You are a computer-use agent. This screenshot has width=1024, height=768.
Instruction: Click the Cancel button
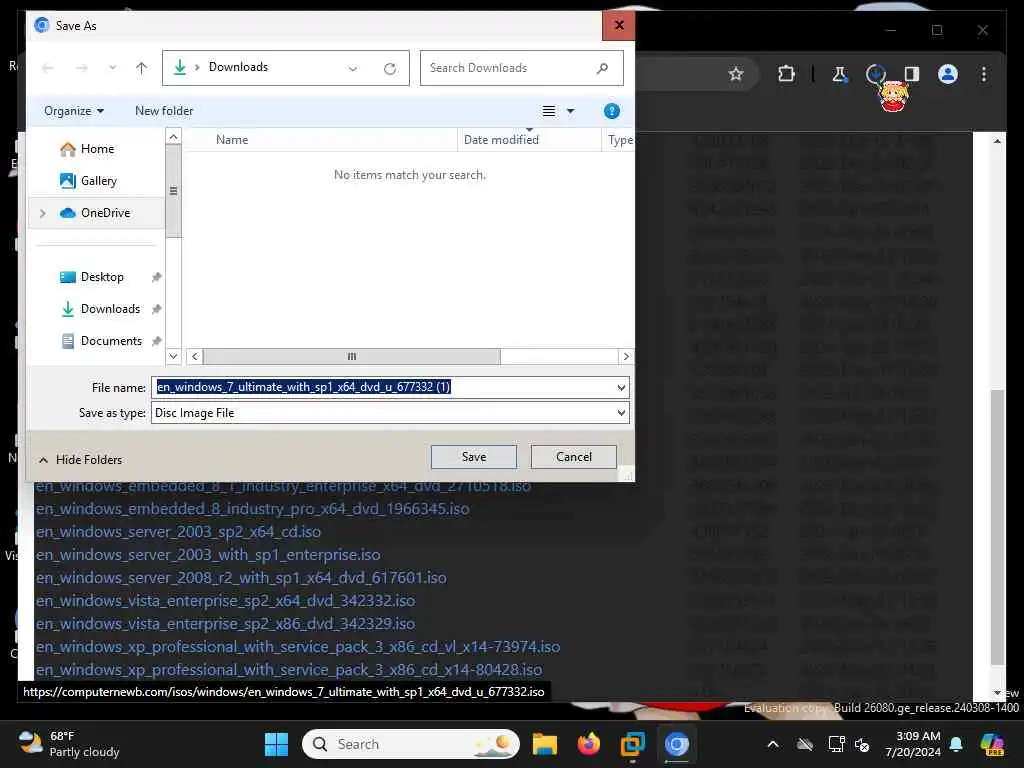click(x=573, y=457)
